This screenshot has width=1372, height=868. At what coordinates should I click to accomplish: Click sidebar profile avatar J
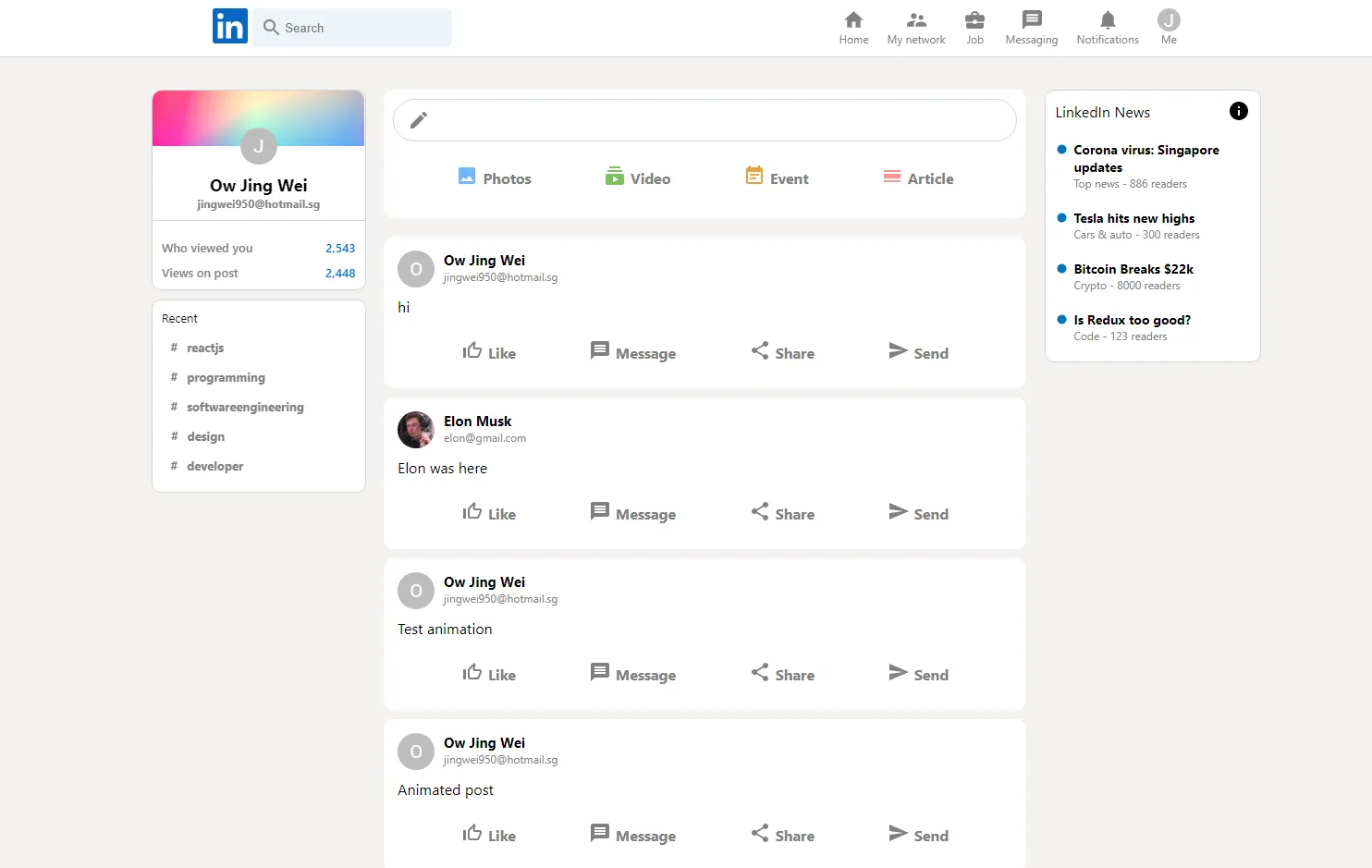tap(259, 146)
